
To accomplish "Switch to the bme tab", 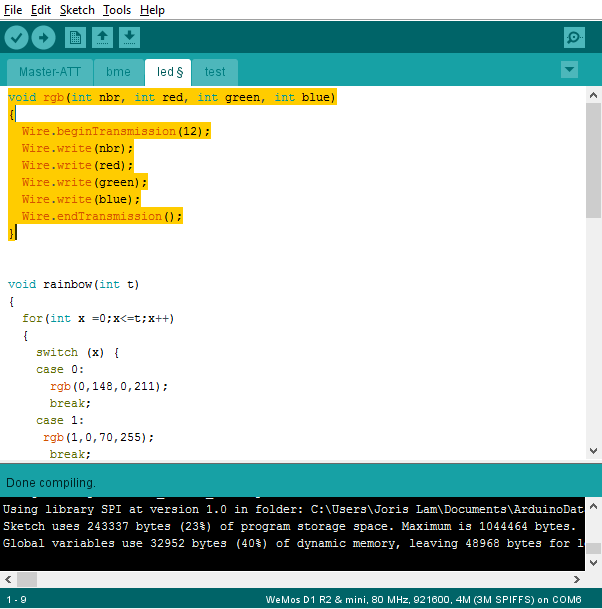I will click(x=118, y=72).
